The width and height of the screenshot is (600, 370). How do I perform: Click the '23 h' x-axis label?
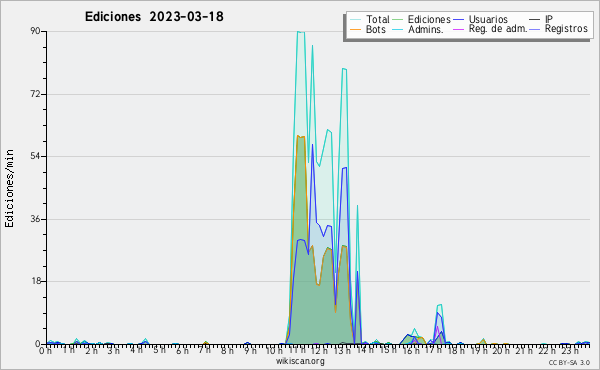coord(569,350)
